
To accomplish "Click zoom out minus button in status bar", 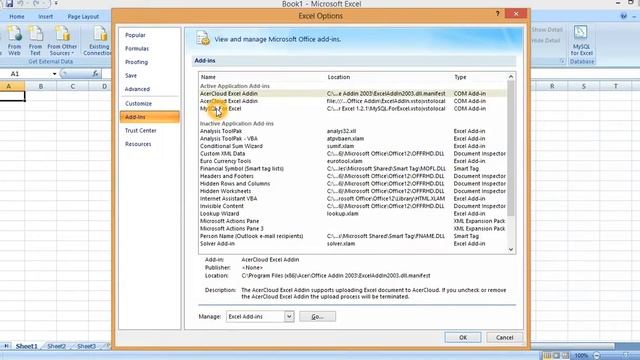I will tap(596, 356).
